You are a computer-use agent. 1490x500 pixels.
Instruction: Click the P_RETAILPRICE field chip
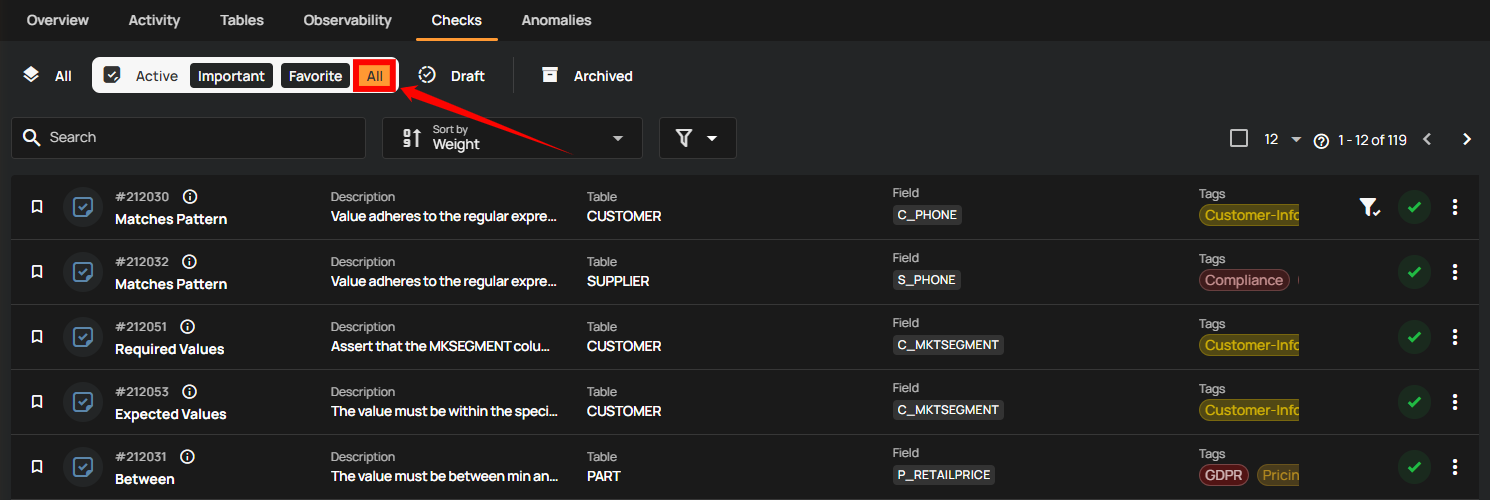[x=944, y=475]
